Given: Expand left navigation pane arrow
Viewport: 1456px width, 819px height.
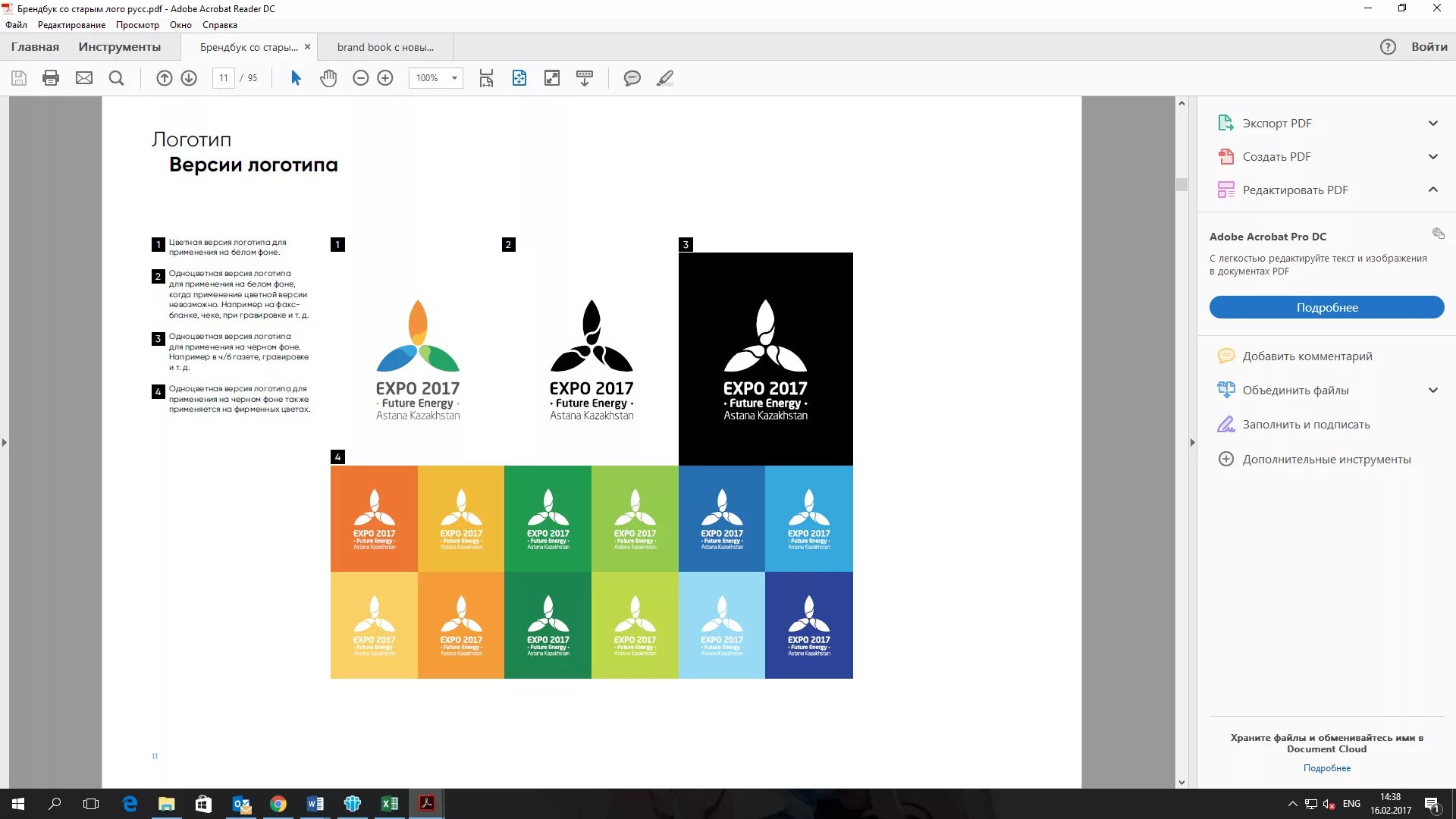Looking at the screenshot, I should coord(5,442).
